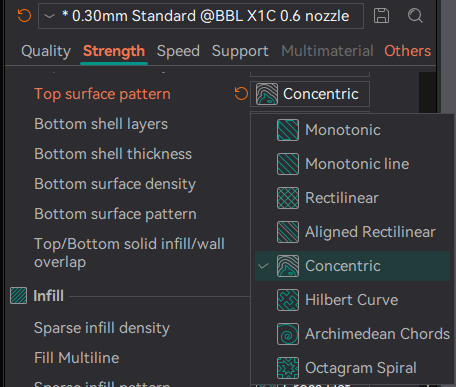Click the Bottom shell thickness label
Image resolution: width=456 pixels, height=387 pixels.
(113, 154)
